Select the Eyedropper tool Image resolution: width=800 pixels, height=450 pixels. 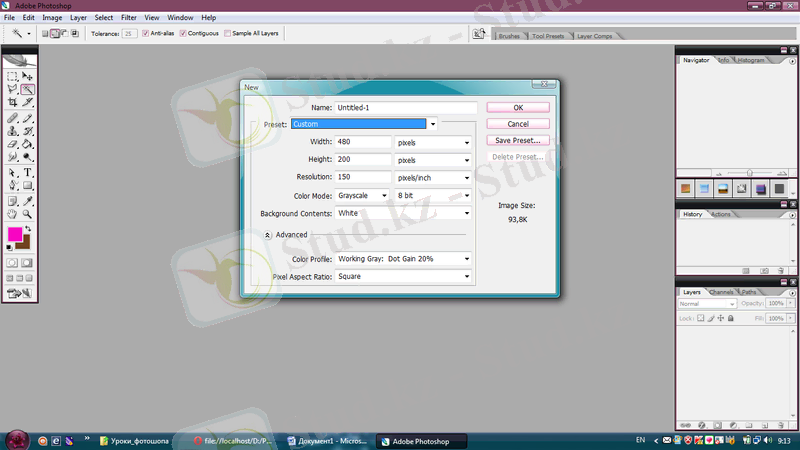coord(28,199)
